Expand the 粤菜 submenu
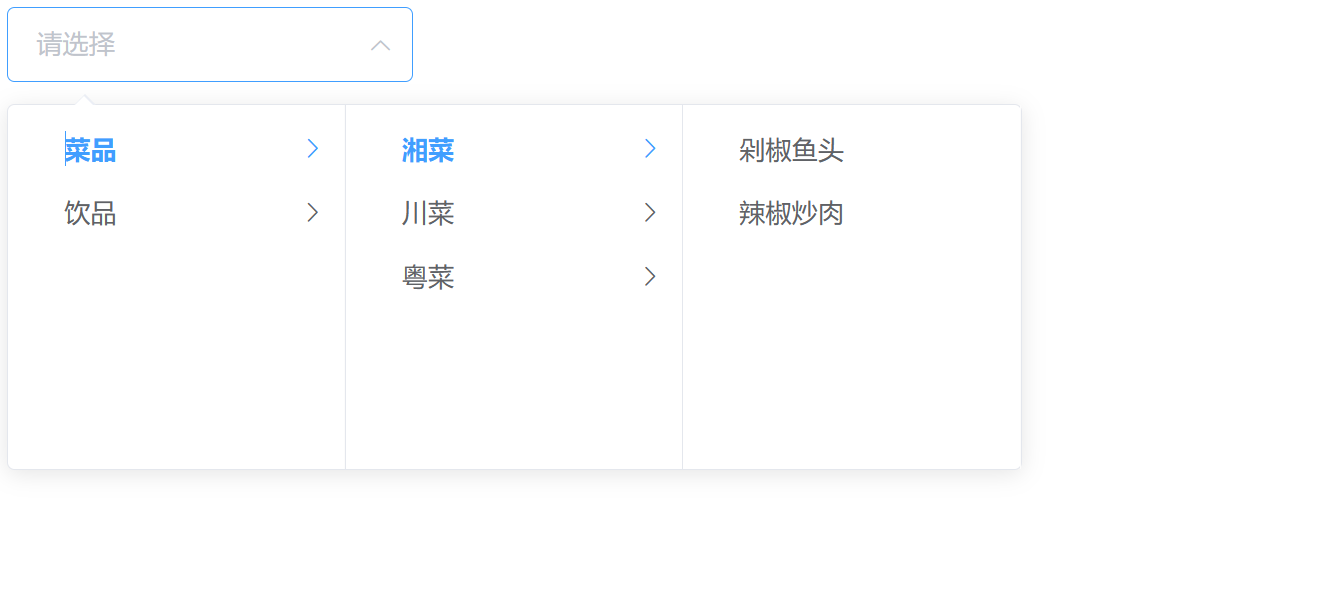 coord(428,277)
